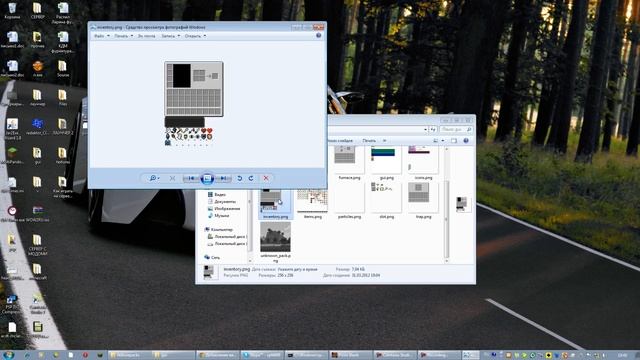The width and height of the screenshot is (640, 360).
Task: Open Видео in the navigation pane
Action: (x=217, y=195)
